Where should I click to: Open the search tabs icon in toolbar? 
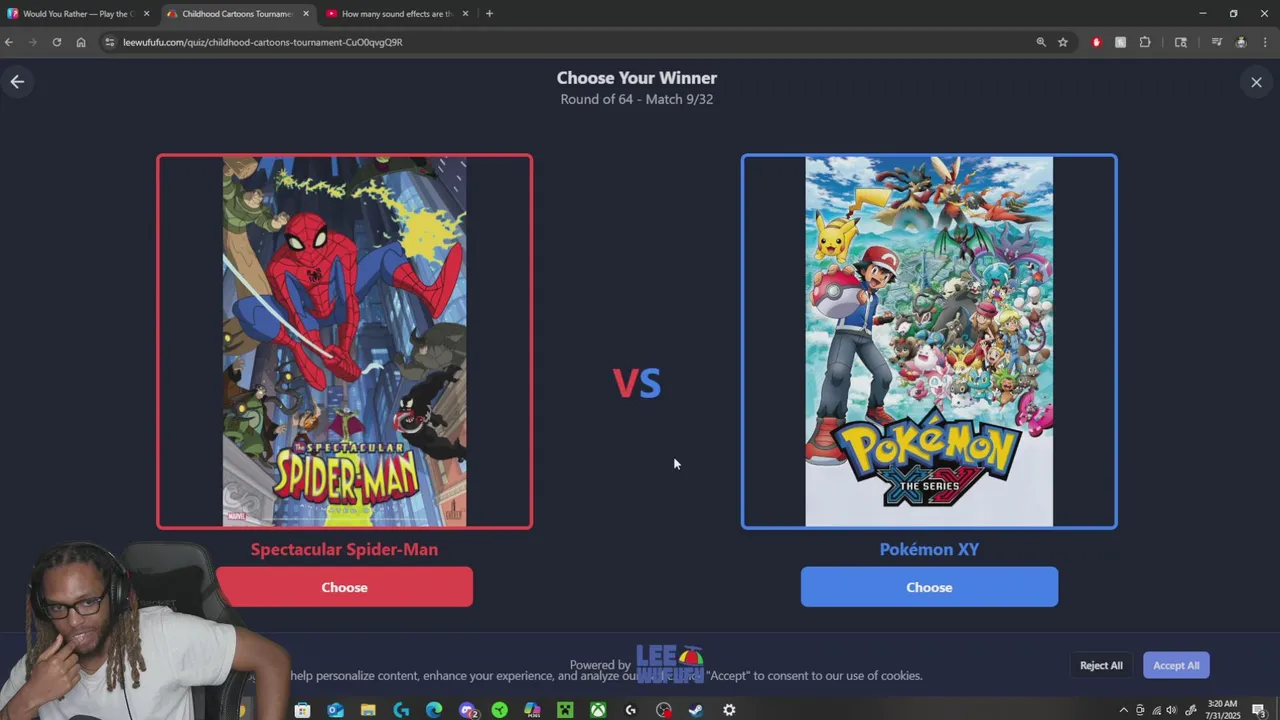click(1181, 42)
